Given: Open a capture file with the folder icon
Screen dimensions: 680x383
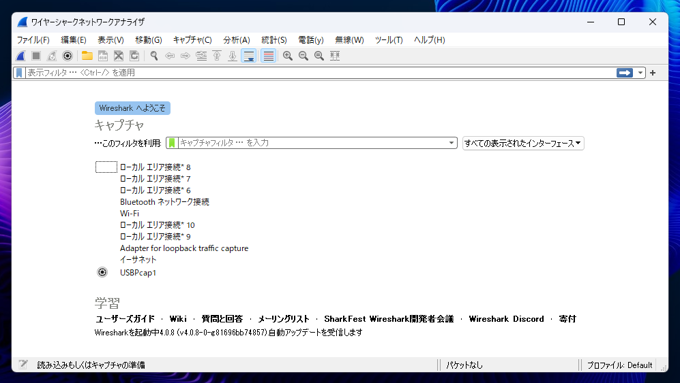Looking at the screenshot, I should (87, 56).
